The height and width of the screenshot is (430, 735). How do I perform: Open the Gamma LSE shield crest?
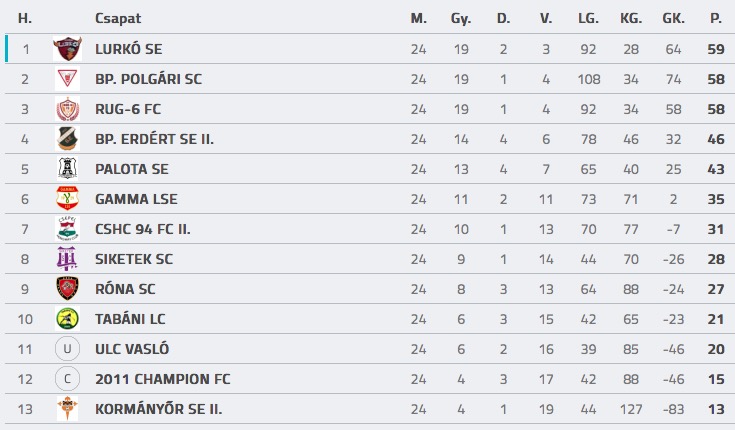coord(67,199)
